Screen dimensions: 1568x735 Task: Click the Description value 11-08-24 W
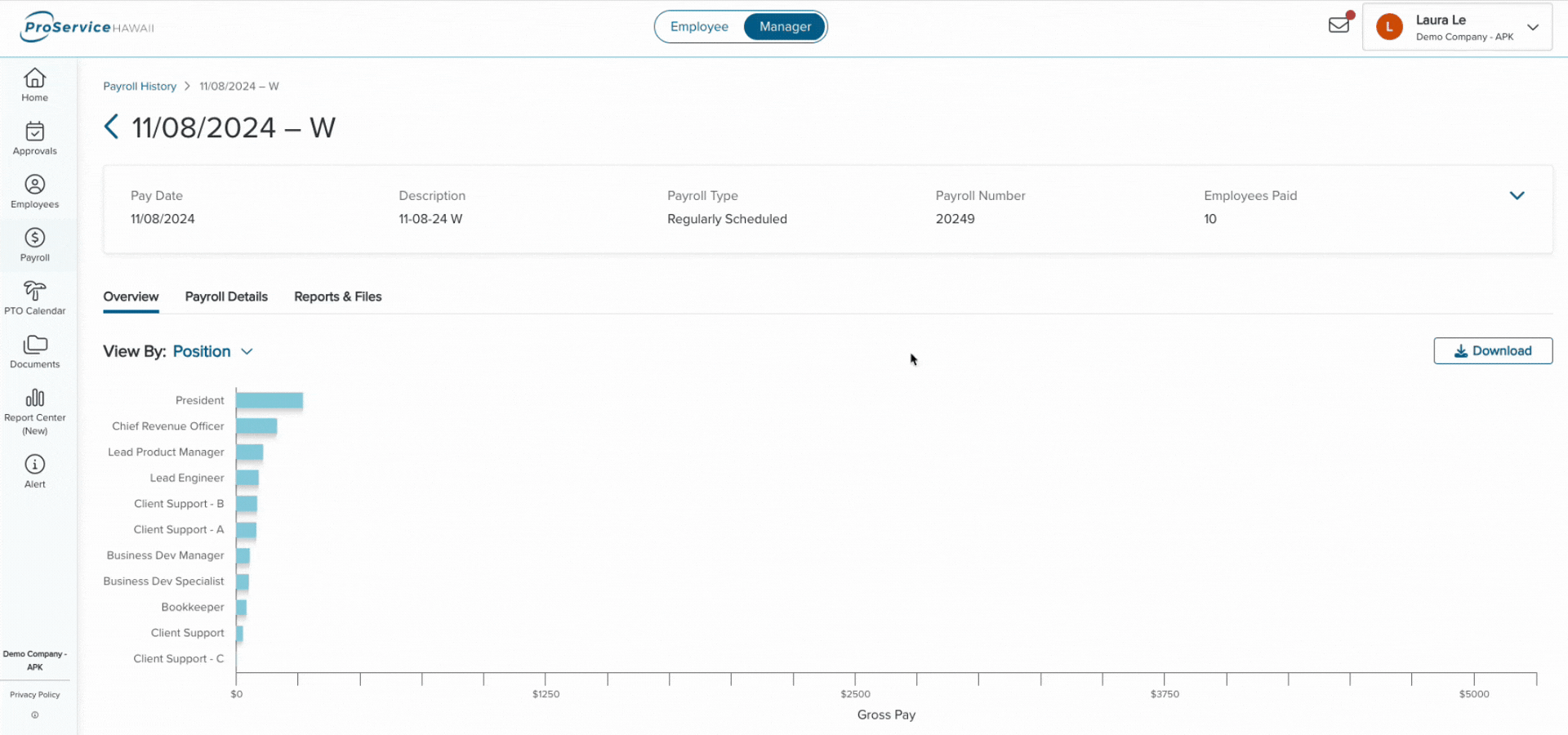point(430,219)
